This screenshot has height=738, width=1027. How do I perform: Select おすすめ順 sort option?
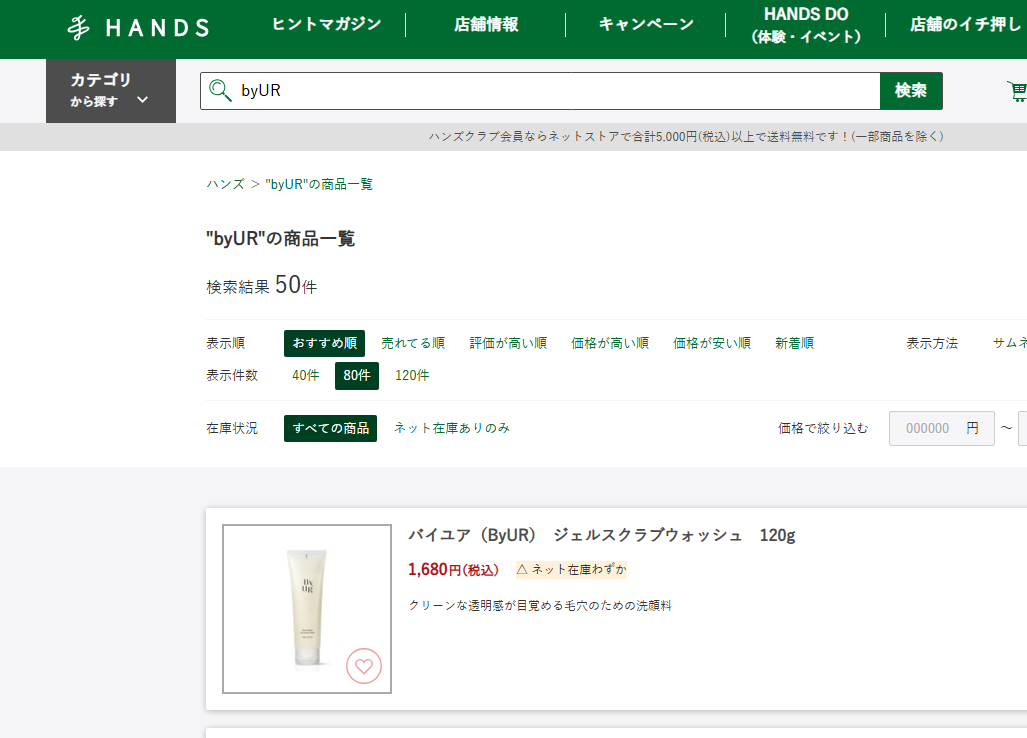[x=324, y=343]
